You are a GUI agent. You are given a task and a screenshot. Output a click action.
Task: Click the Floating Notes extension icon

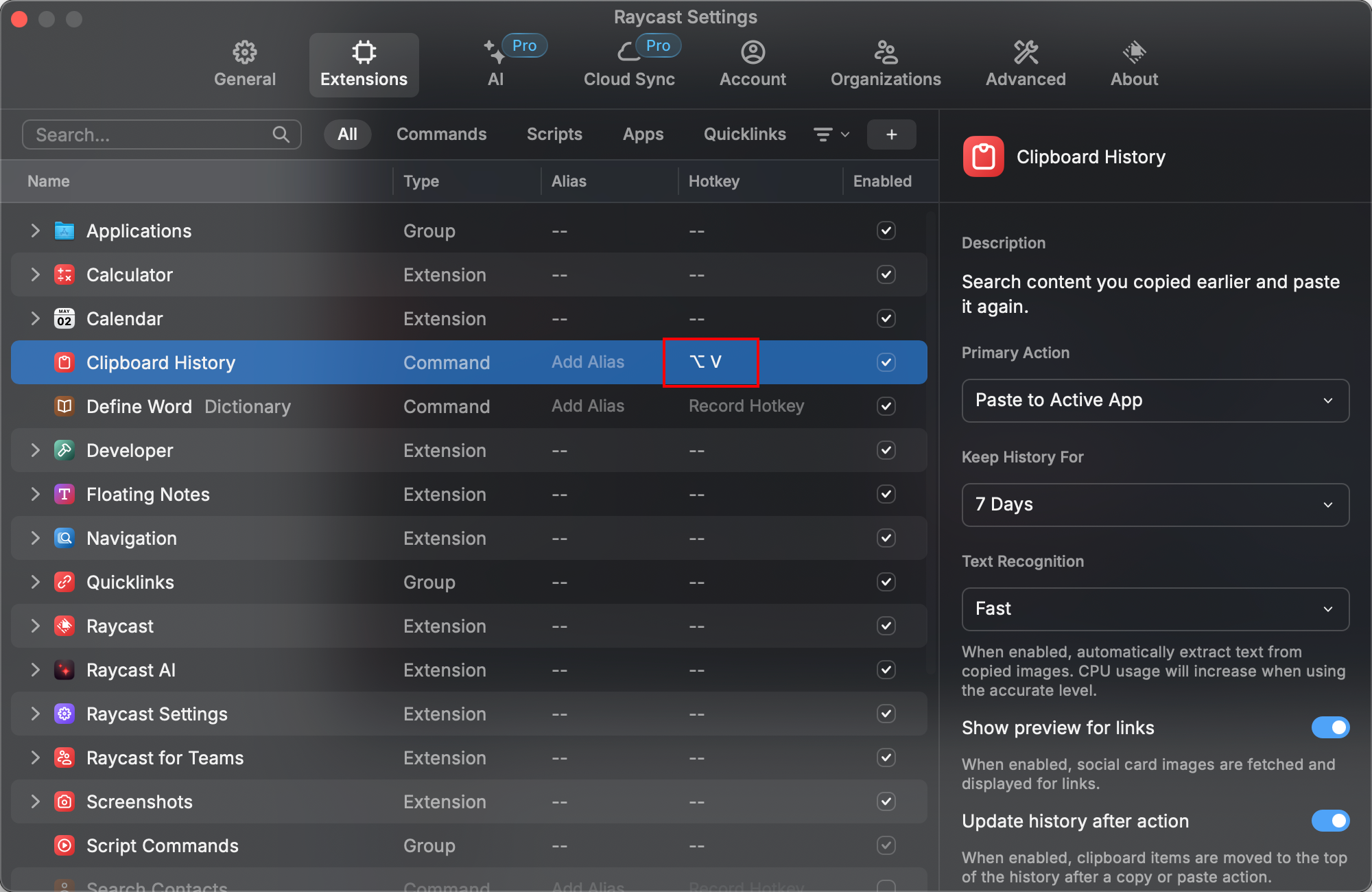coord(64,494)
